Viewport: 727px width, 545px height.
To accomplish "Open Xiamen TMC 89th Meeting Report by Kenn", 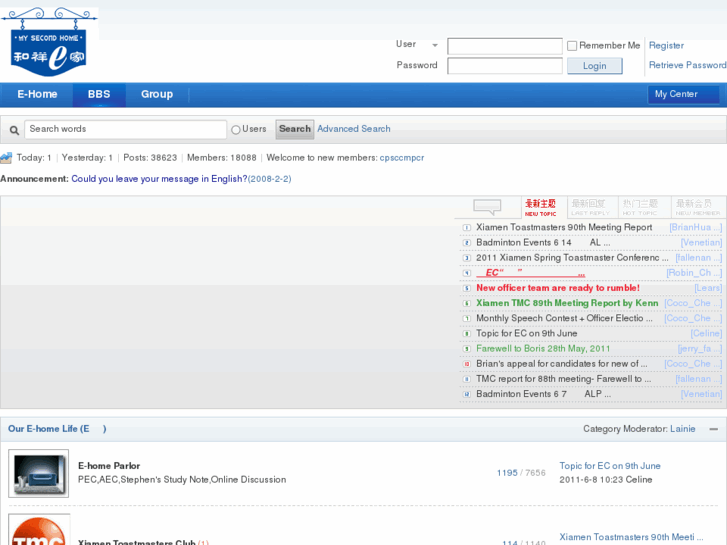I will pyautogui.click(x=567, y=303).
